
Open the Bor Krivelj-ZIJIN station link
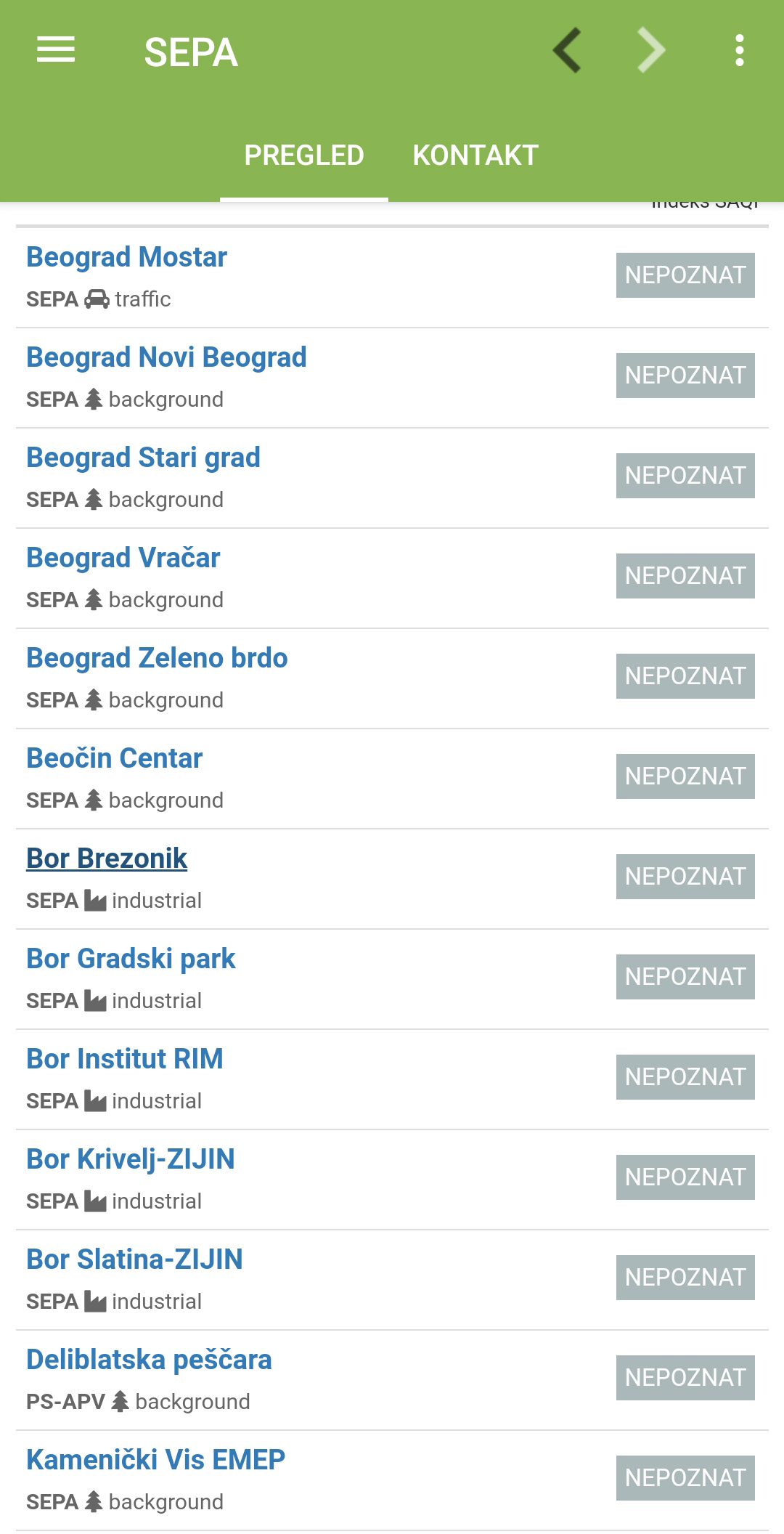131,1159
